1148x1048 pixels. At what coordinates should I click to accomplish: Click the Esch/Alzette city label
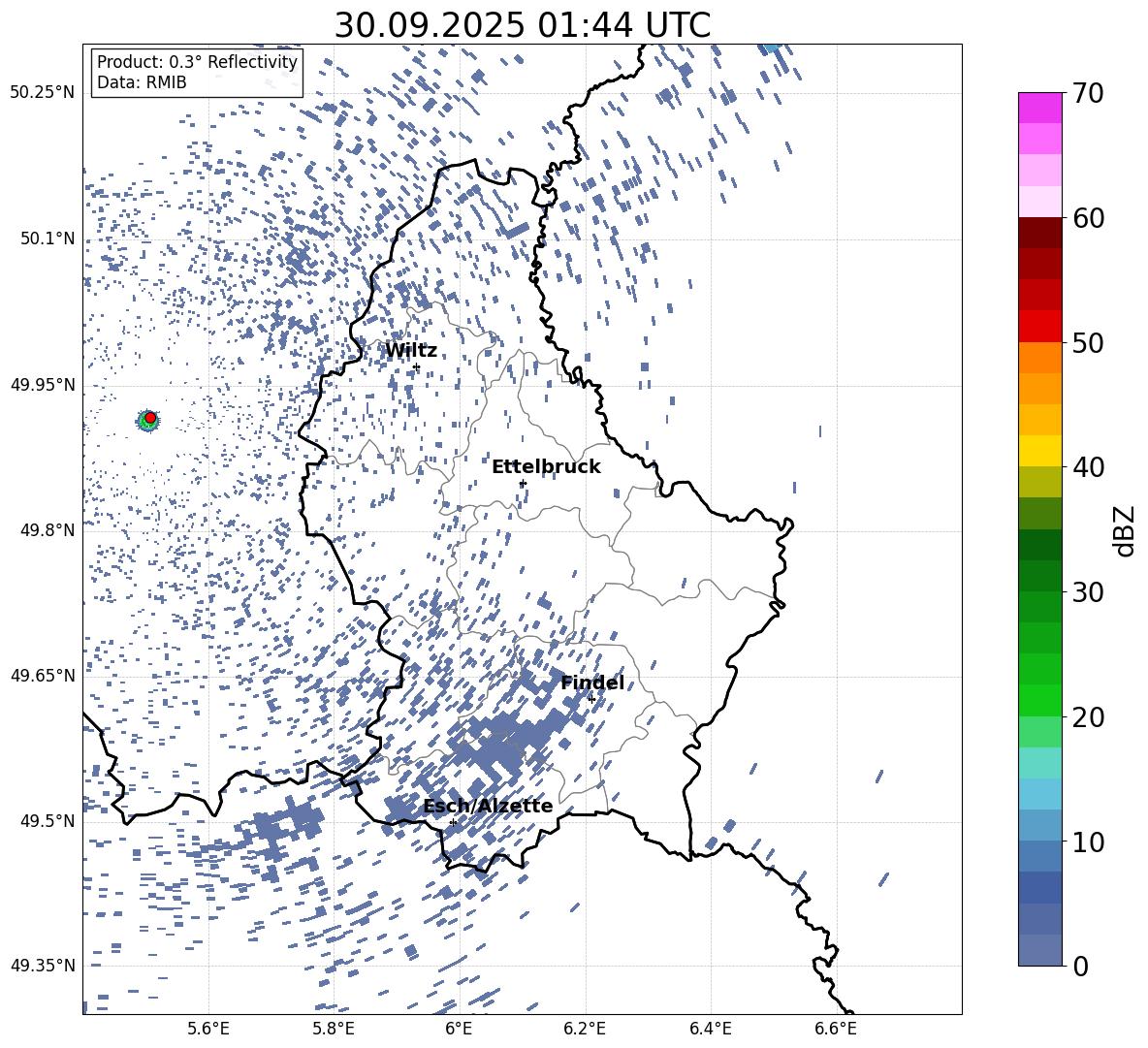point(488,806)
